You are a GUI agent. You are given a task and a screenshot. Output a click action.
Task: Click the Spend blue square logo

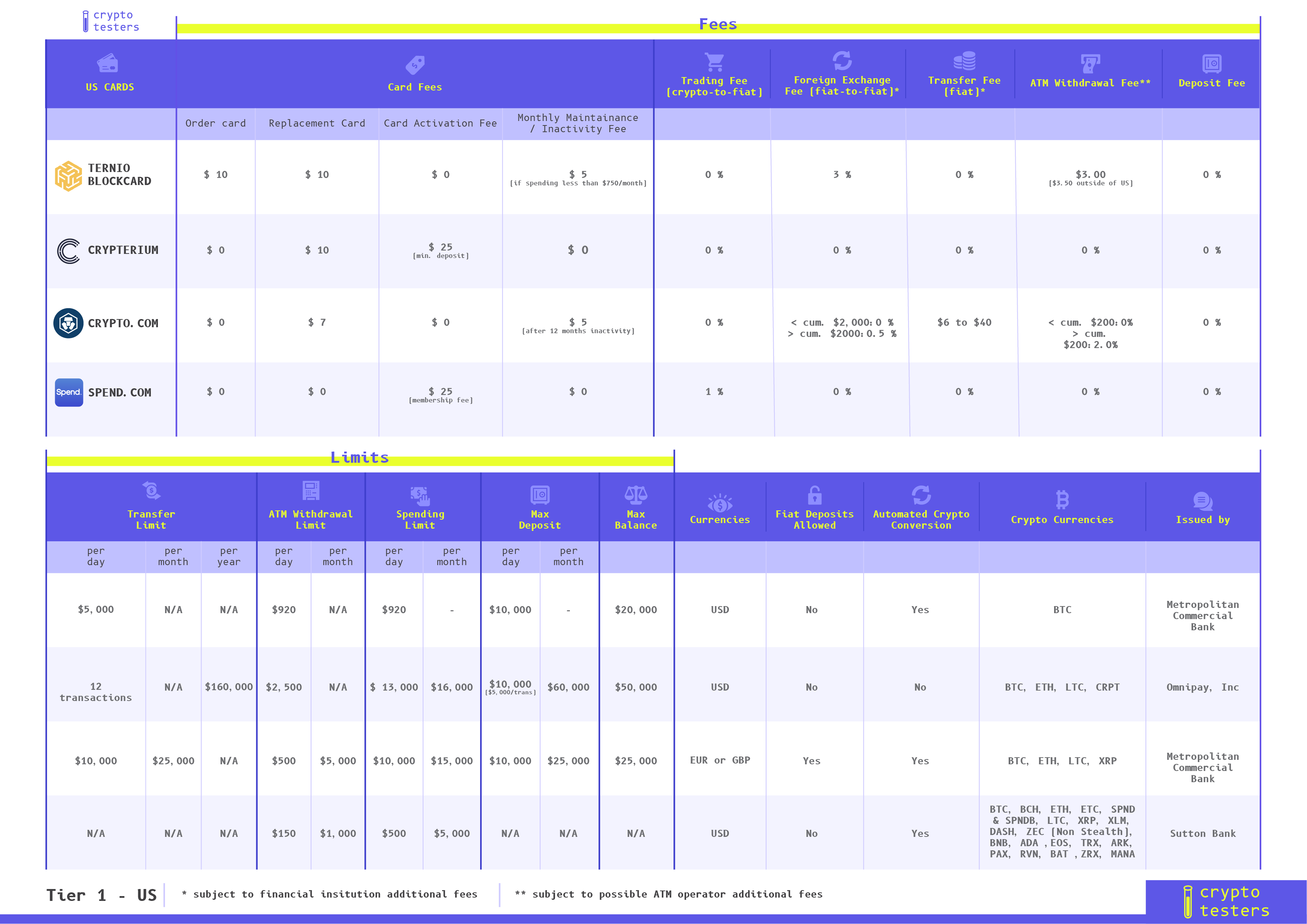[69, 393]
